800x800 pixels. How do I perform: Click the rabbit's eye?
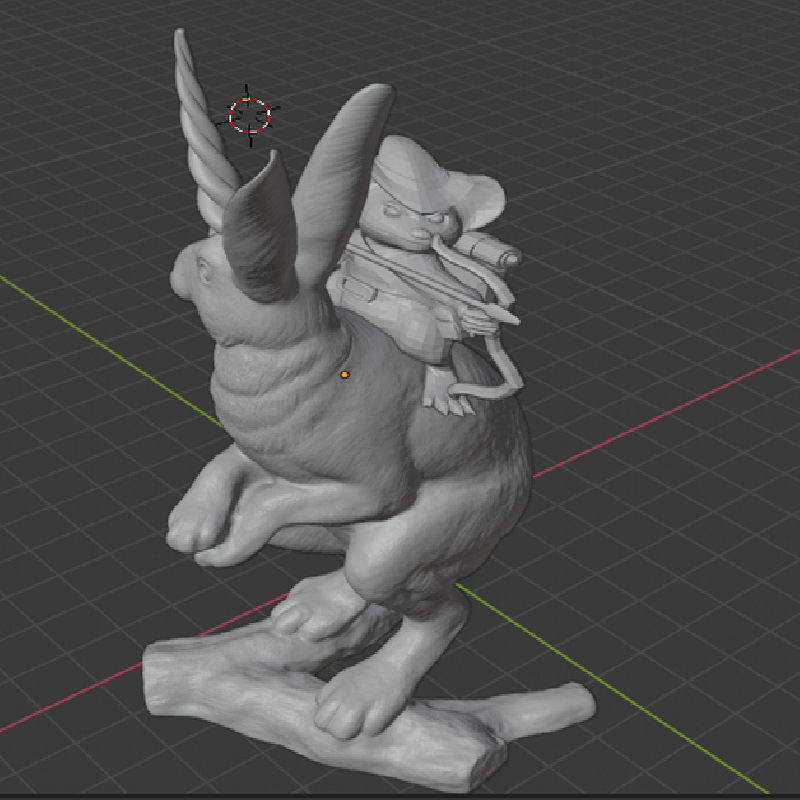point(204,266)
